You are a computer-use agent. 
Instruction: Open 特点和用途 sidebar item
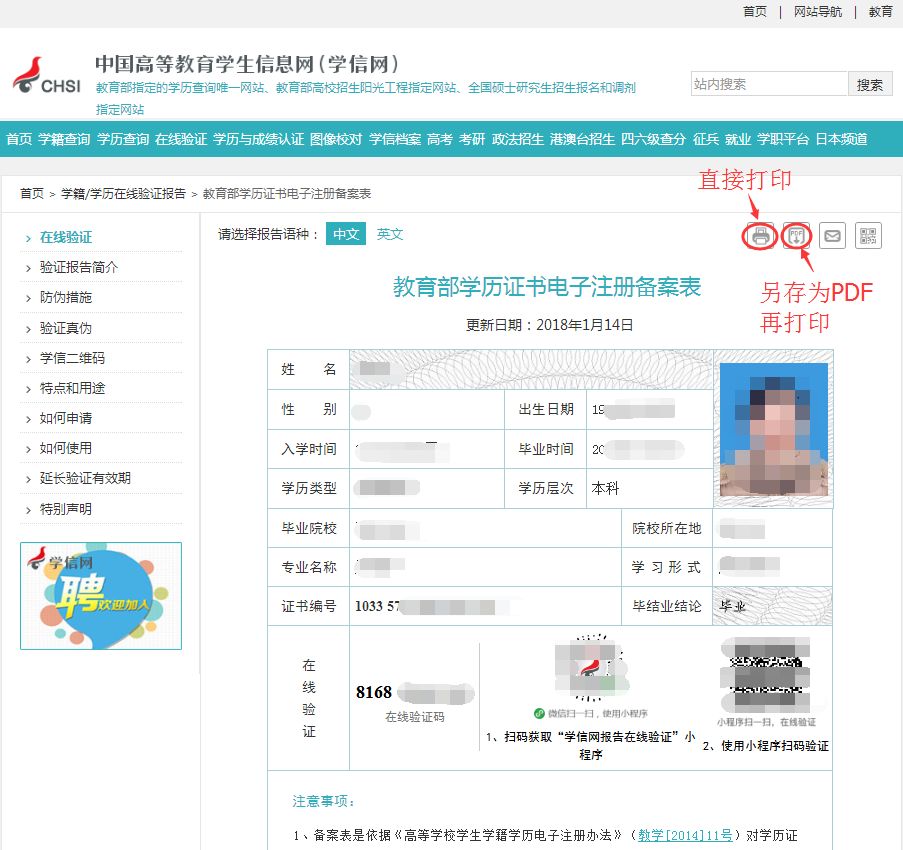point(72,388)
